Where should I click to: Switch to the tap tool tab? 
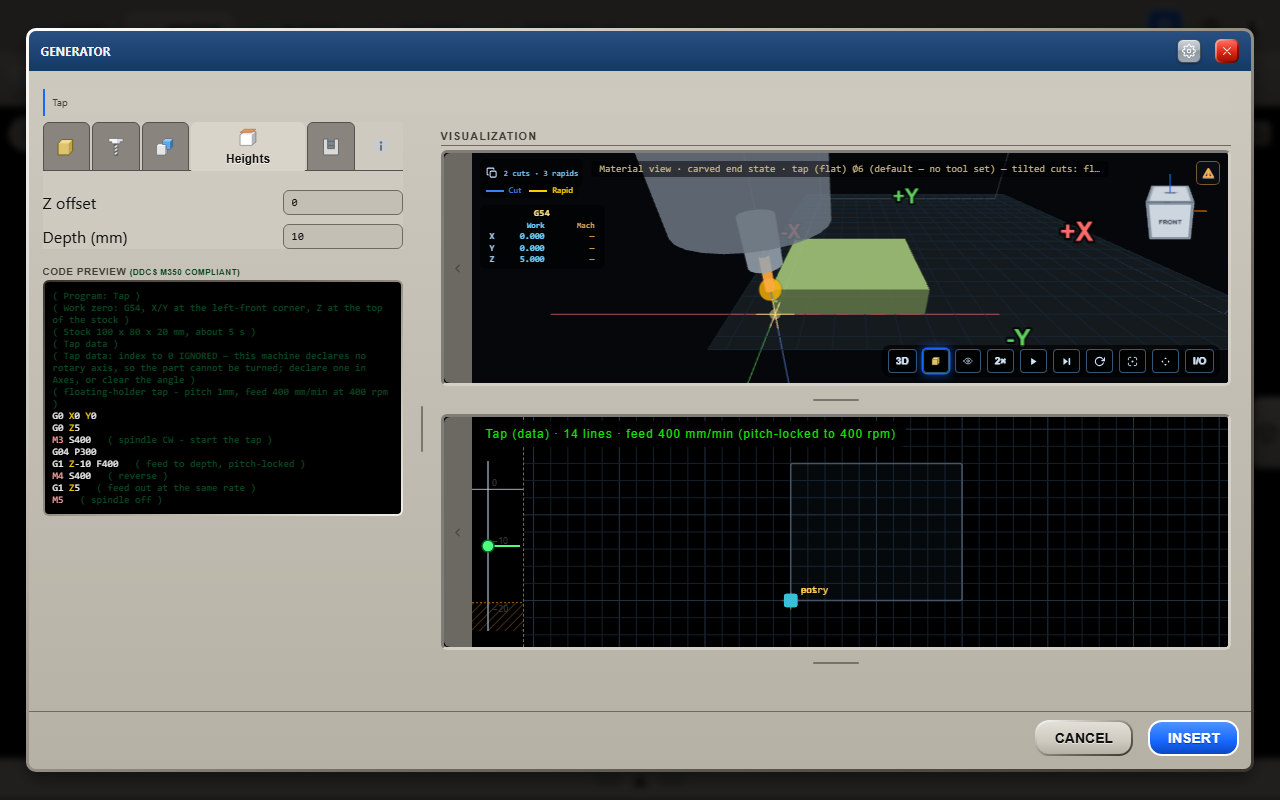click(116, 146)
